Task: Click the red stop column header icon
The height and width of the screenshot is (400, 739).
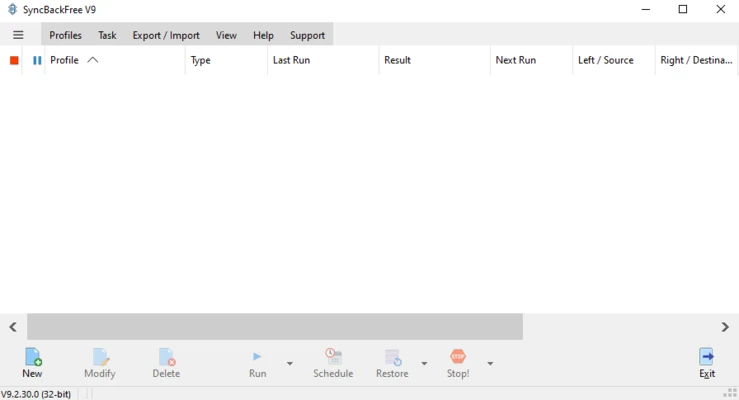Action: (14, 60)
